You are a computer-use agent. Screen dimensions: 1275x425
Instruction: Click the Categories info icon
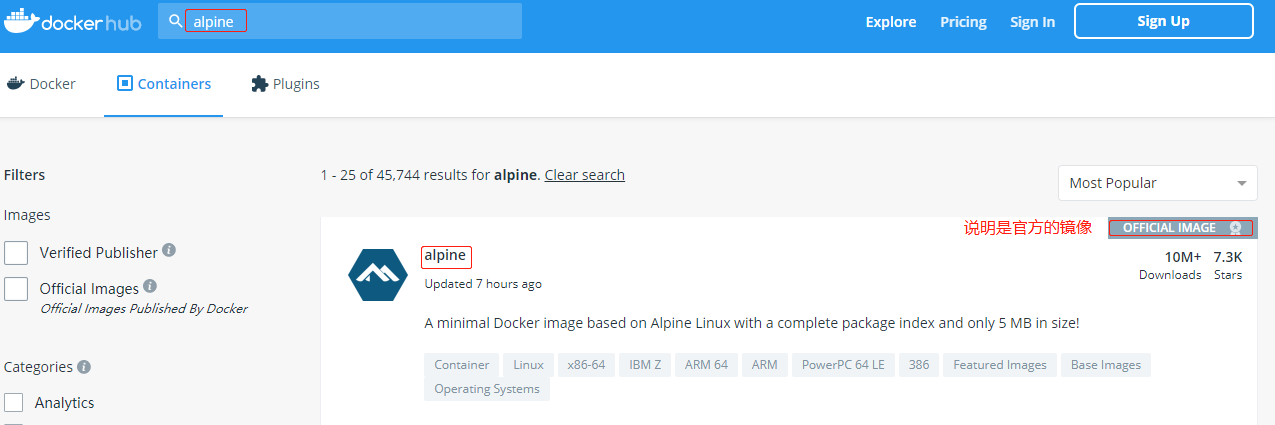pyautogui.click(x=84, y=367)
